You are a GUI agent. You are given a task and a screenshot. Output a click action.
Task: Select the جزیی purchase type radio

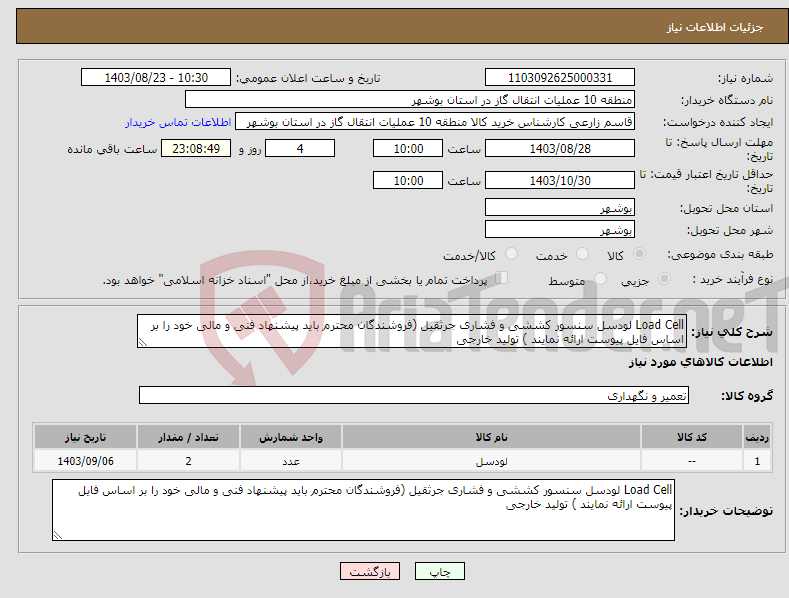(x=664, y=278)
